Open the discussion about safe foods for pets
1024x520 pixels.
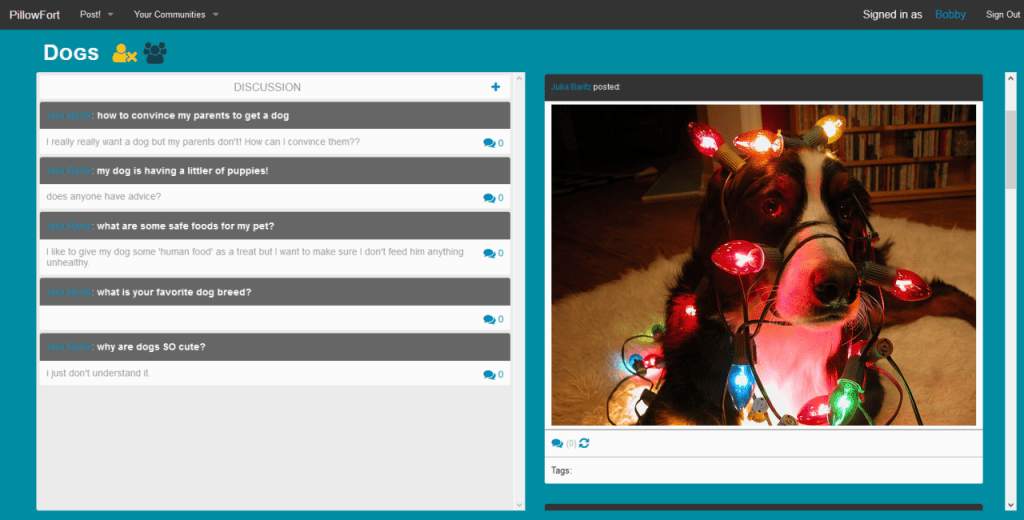[185, 225]
